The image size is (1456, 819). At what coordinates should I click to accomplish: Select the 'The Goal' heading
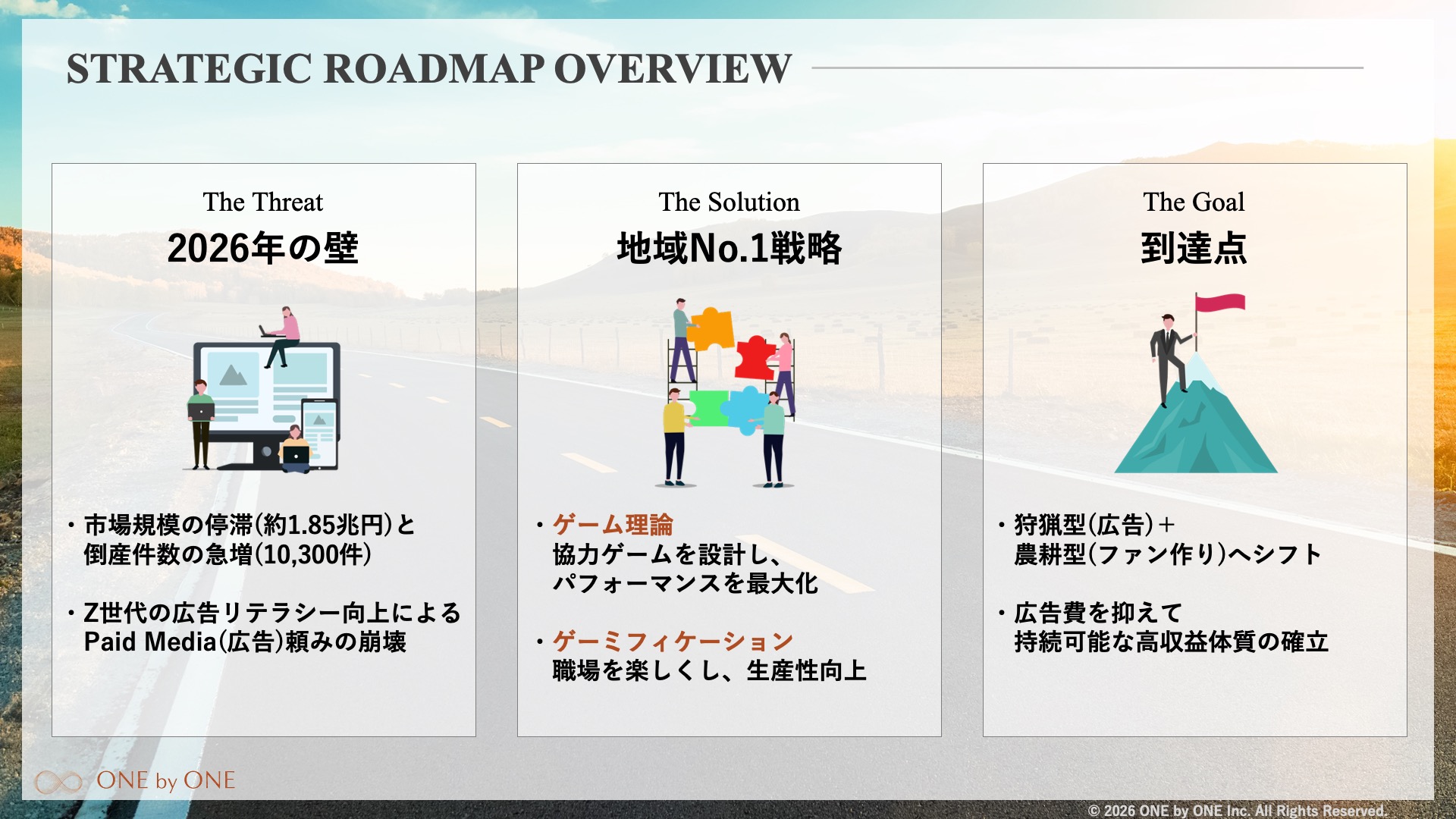pyautogui.click(x=1194, y=202)
